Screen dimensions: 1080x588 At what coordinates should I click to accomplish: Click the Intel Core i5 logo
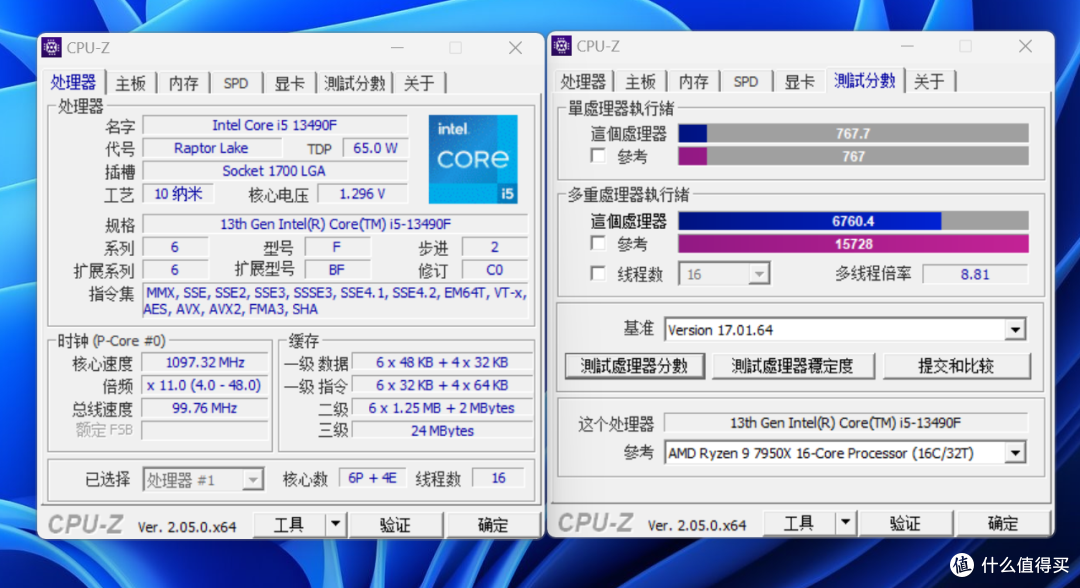click(x=472, y=159)
